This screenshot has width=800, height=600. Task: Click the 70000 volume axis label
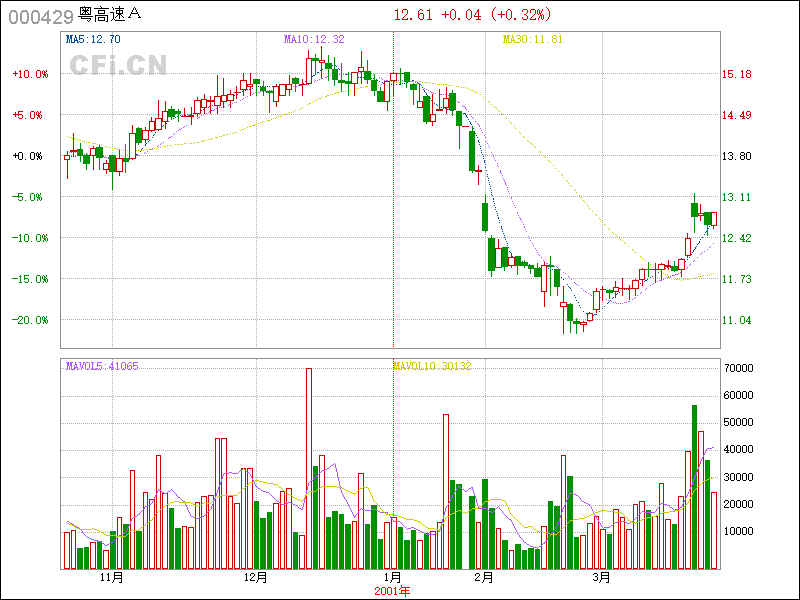pyautogui.click(x=739, y=369)
